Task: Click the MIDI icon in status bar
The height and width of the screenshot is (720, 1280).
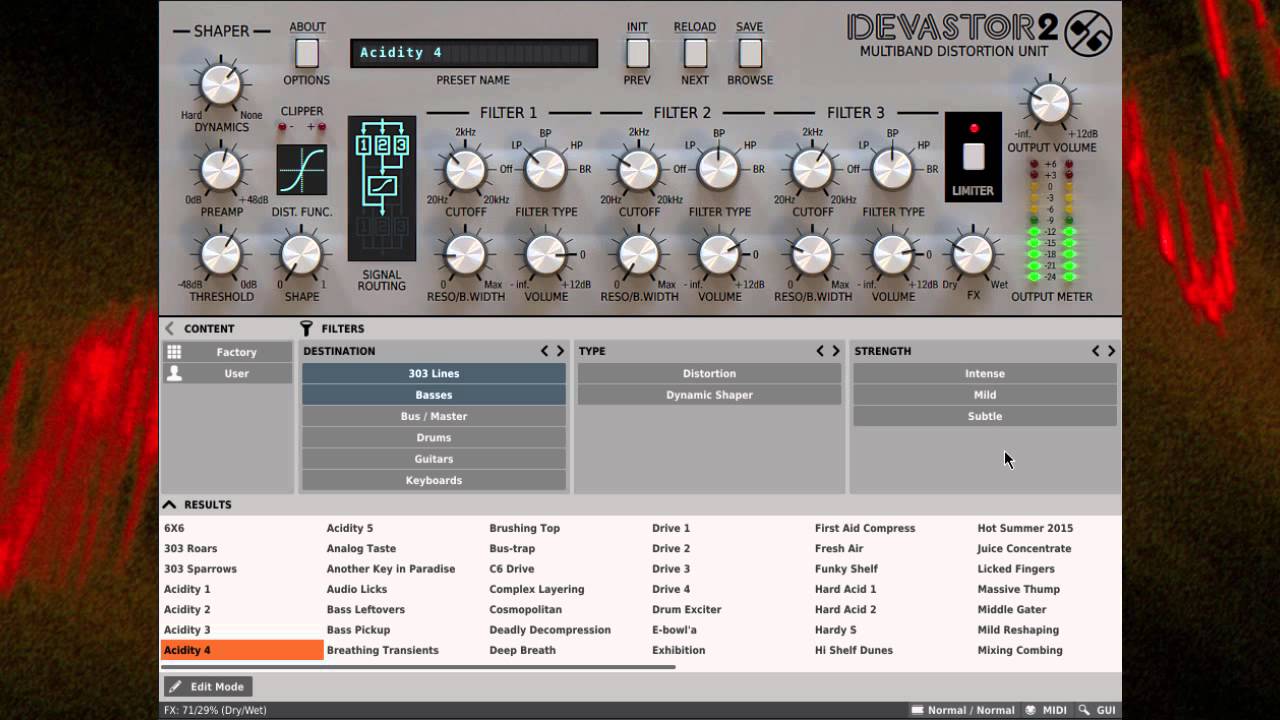Action: (x=1032, y=710)
